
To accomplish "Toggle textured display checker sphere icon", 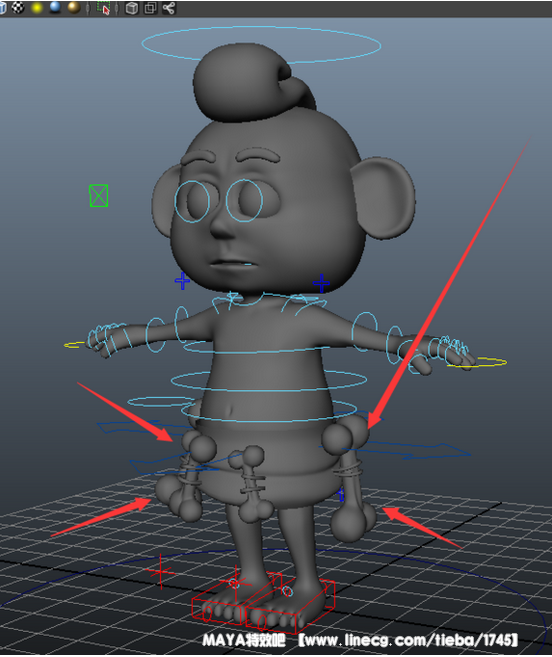I will point(18,7).
